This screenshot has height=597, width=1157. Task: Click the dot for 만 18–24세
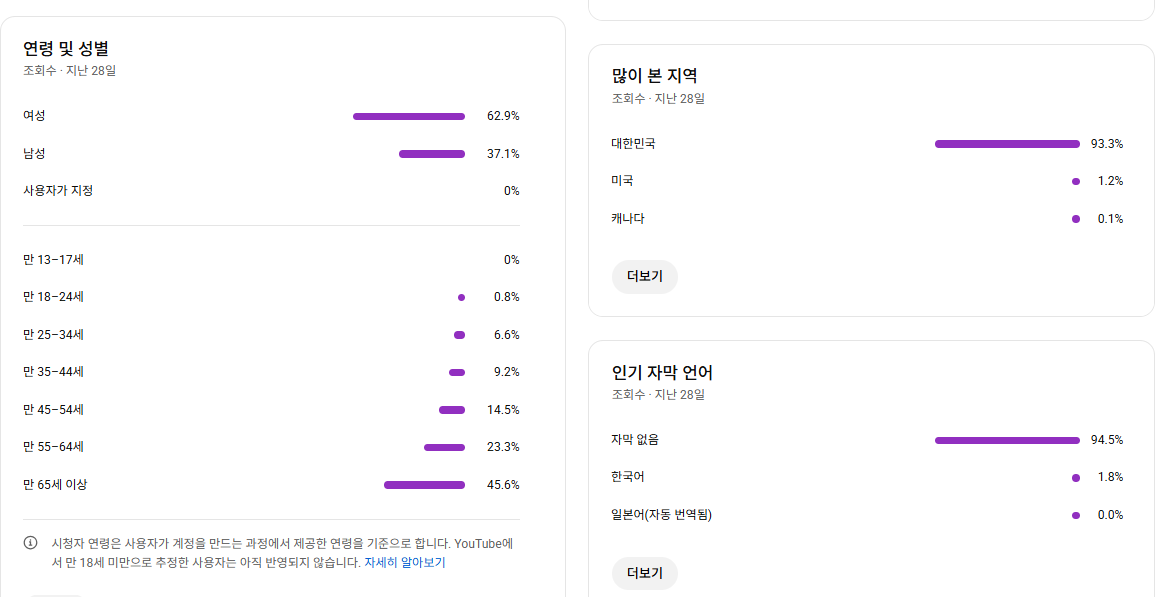(x=461, y=297)
